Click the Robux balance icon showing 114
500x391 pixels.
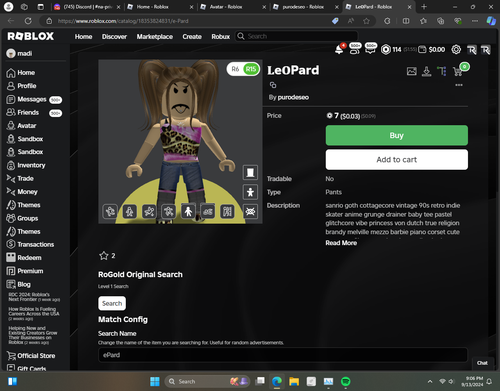click(x=386, y=50)
